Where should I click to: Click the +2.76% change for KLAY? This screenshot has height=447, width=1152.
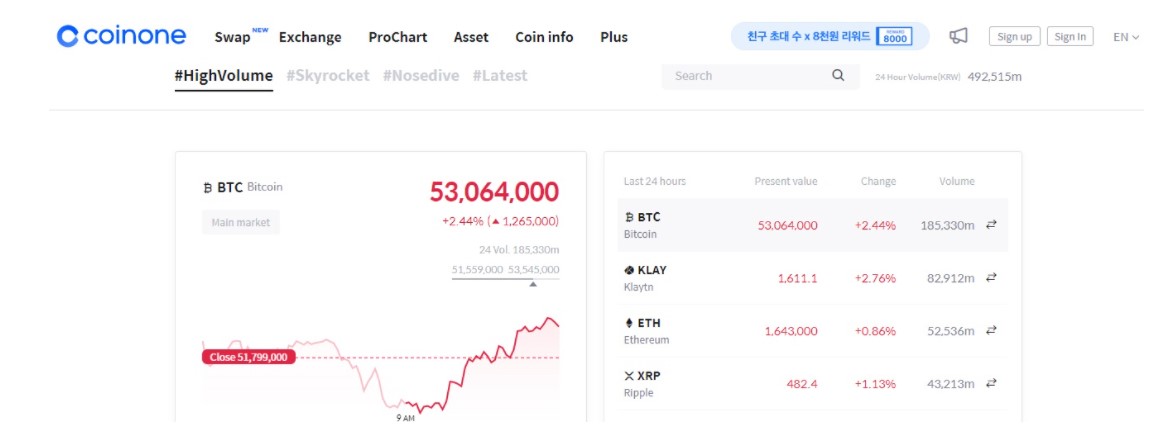click(875, 279)
